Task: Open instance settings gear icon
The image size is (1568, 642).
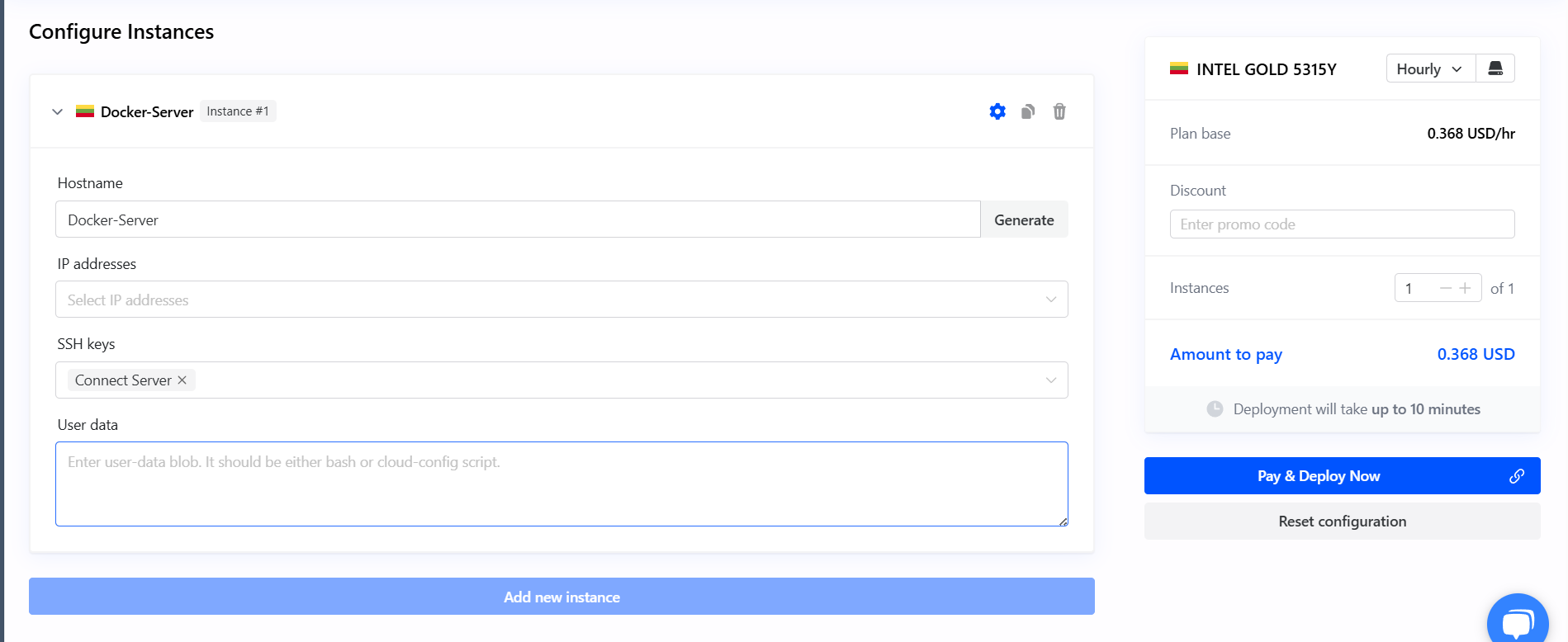Action: pyautogui.click(x=997, y=111)
